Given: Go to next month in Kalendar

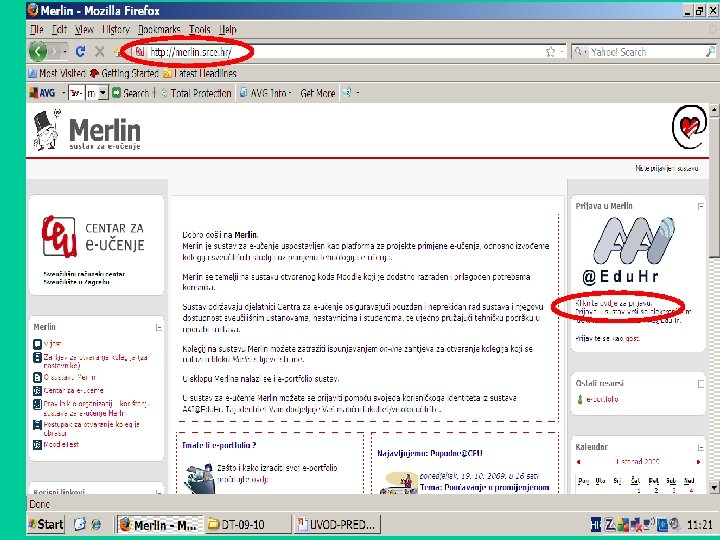Looking at the screenshot, I should click(x=698, y=461).
